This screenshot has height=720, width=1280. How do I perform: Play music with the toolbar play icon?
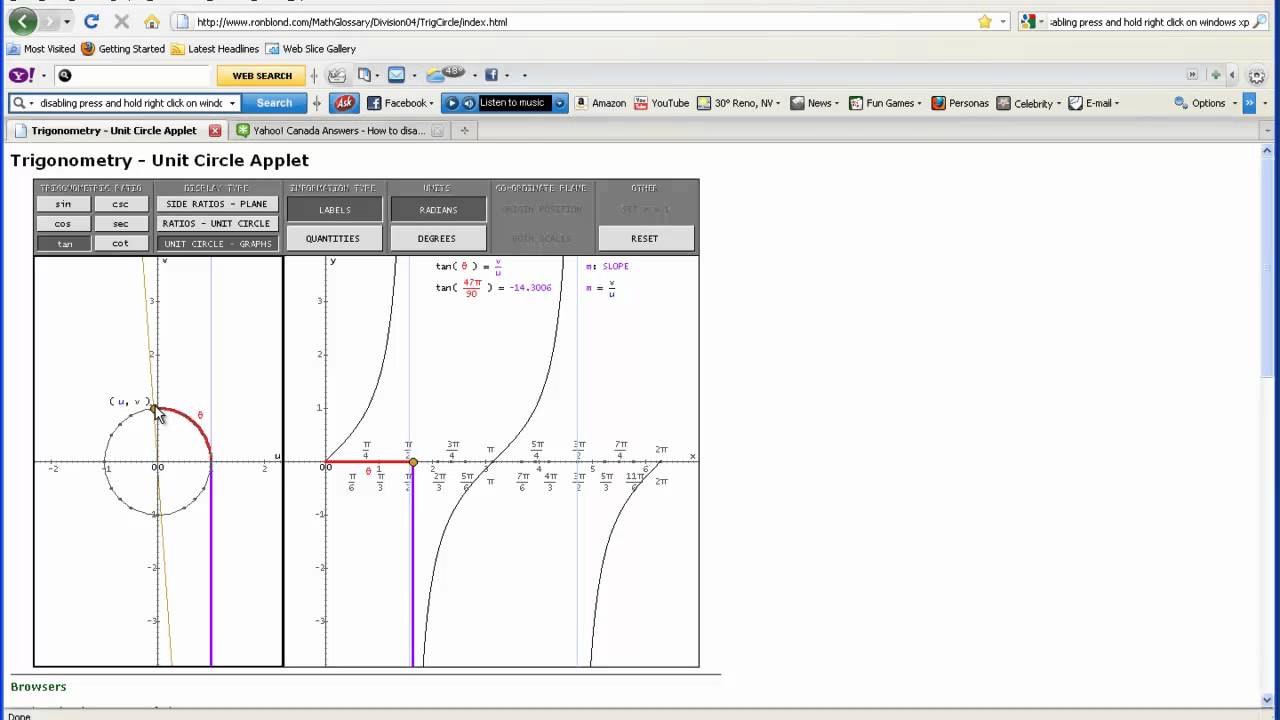451,103
